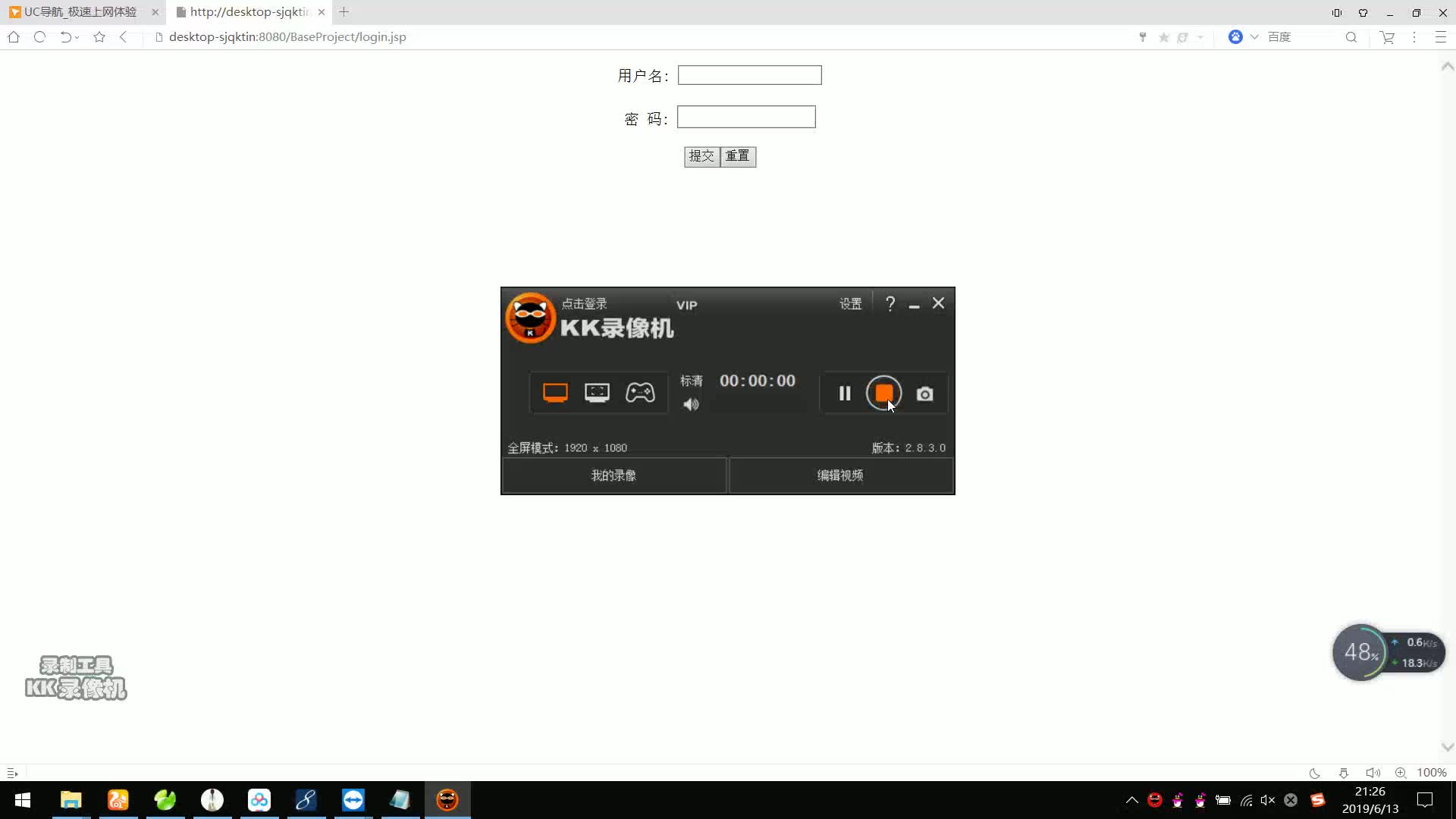Select full screen recording mode icon
This screenshot has height=819, width=1456.
555,392
